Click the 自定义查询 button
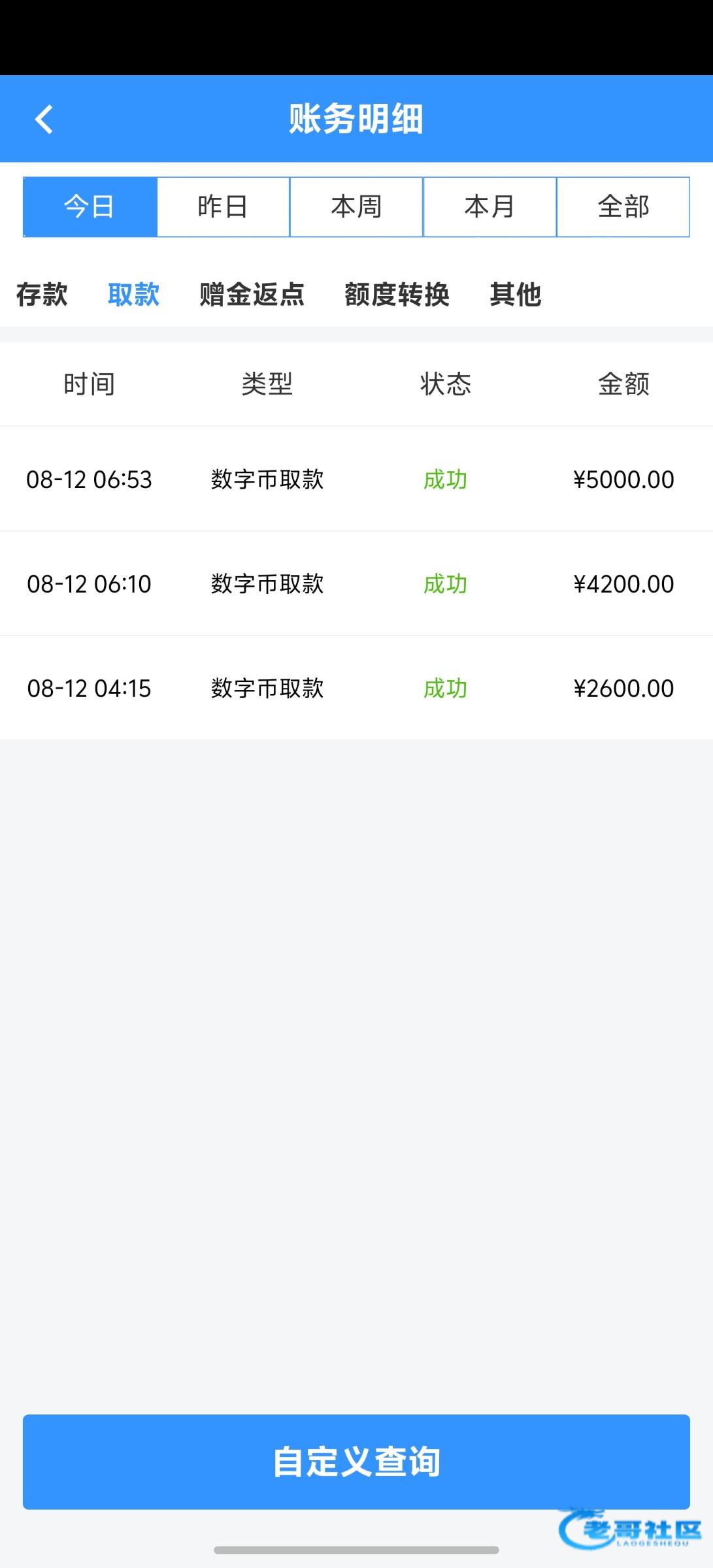713x1568 pixels. coord(356,1462)
